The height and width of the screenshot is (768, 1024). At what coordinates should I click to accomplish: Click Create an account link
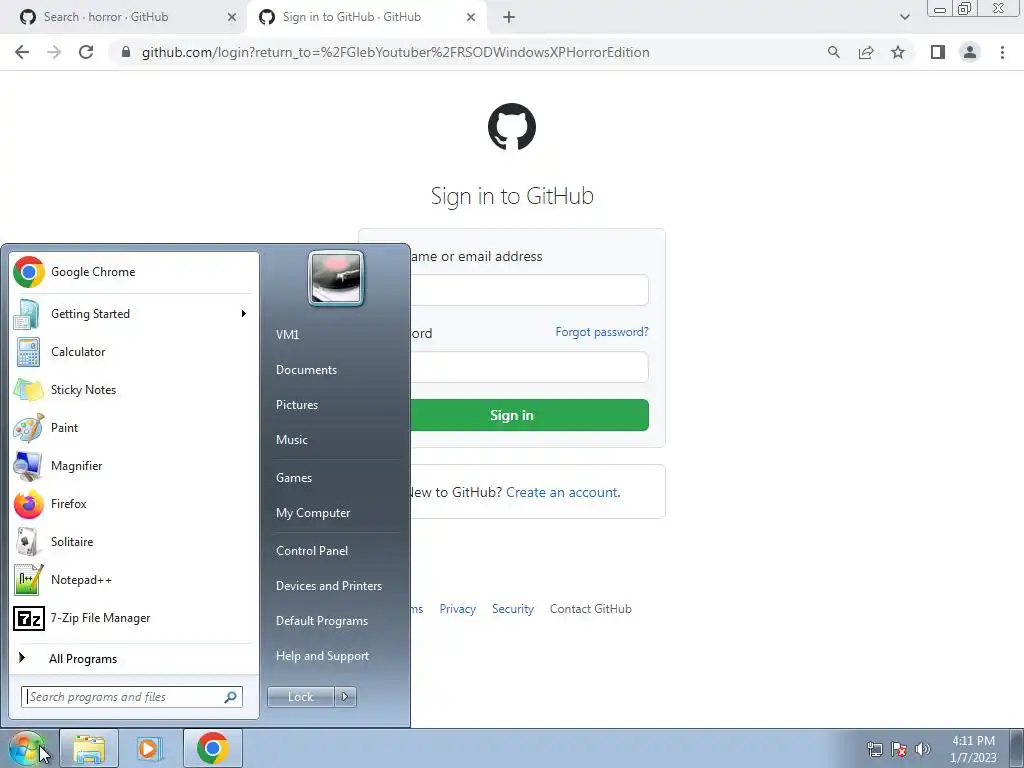[563, 492]
